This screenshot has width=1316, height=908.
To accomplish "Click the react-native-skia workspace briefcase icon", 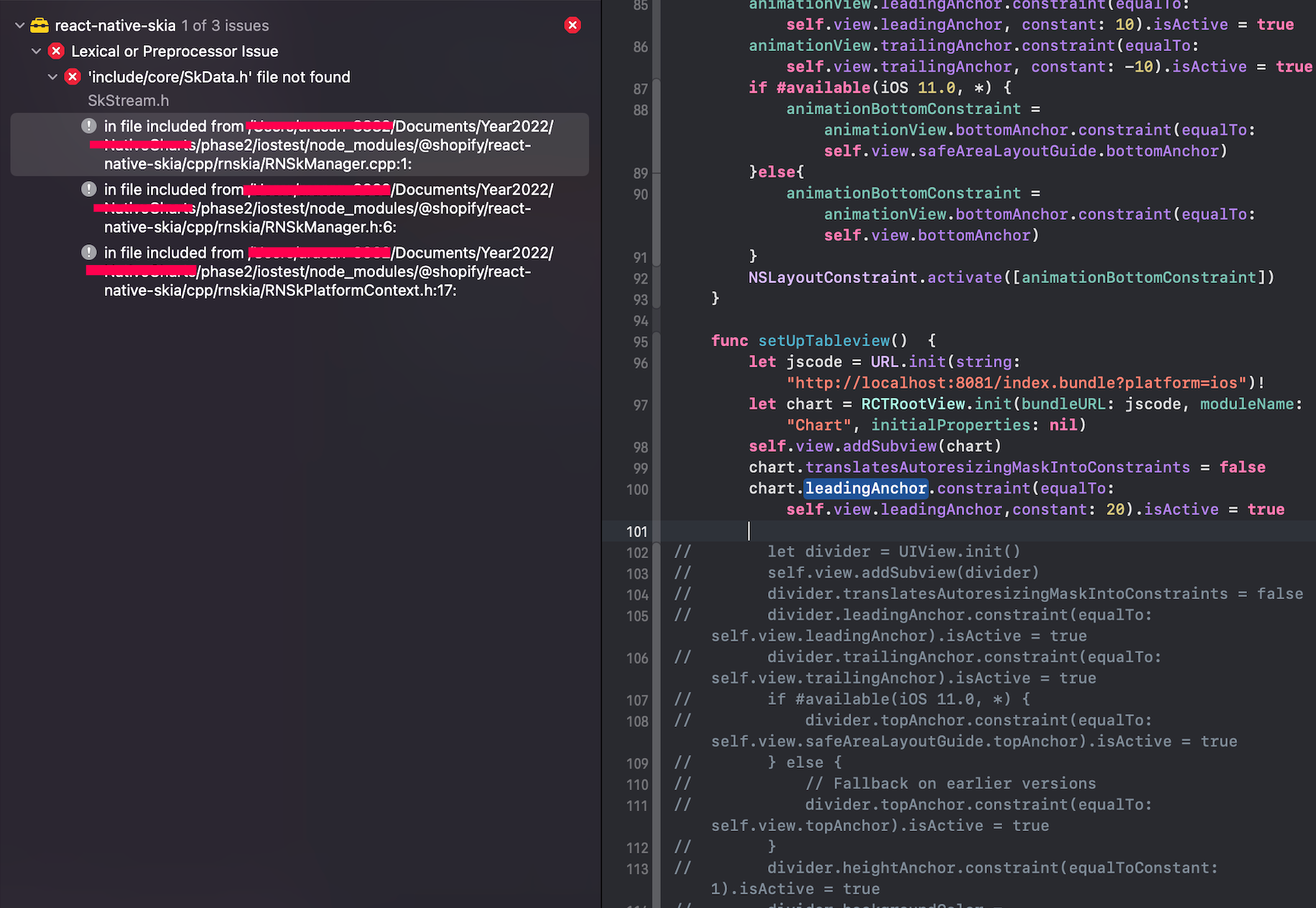I will tap(40, 24).
